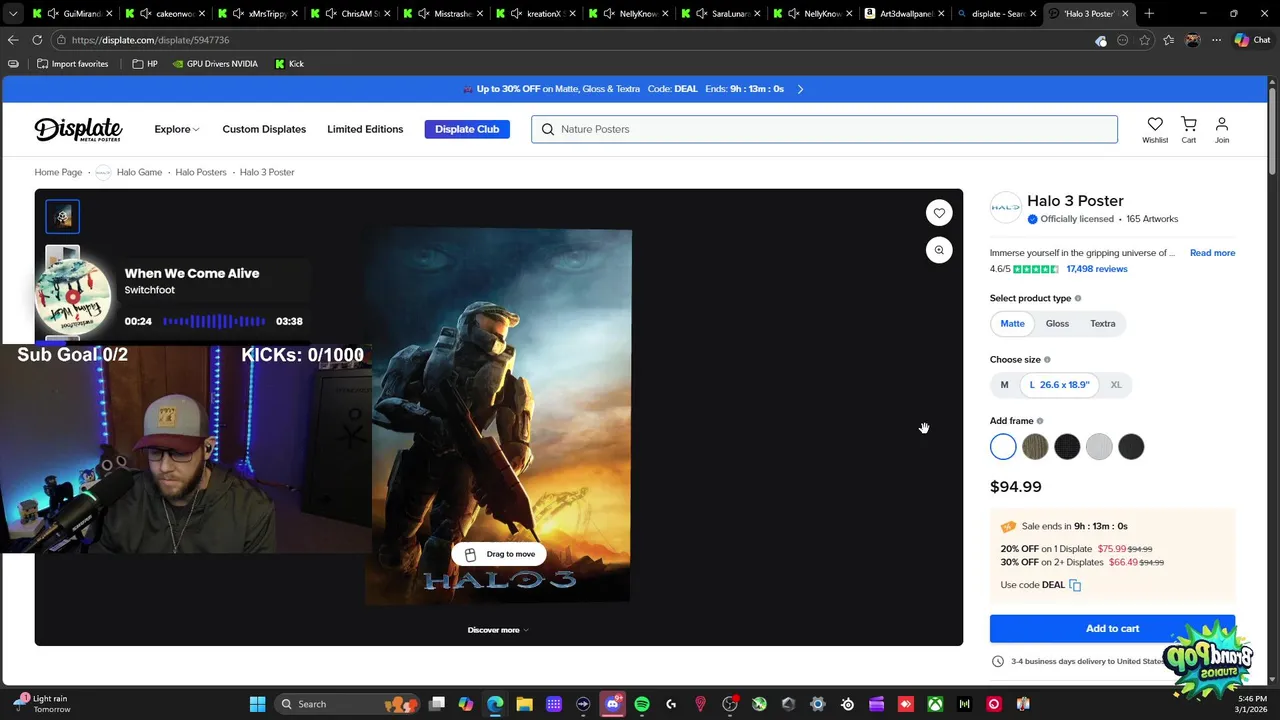
Task: Add page to favorites star icon
Action: coord(1145,40)
